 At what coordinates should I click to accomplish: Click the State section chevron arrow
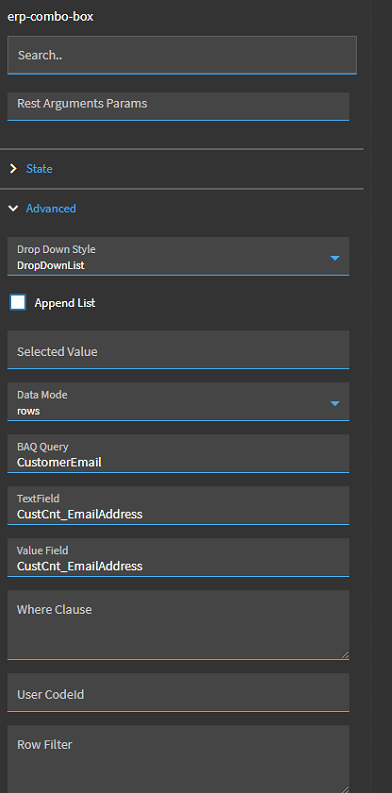tap(14, 168)
